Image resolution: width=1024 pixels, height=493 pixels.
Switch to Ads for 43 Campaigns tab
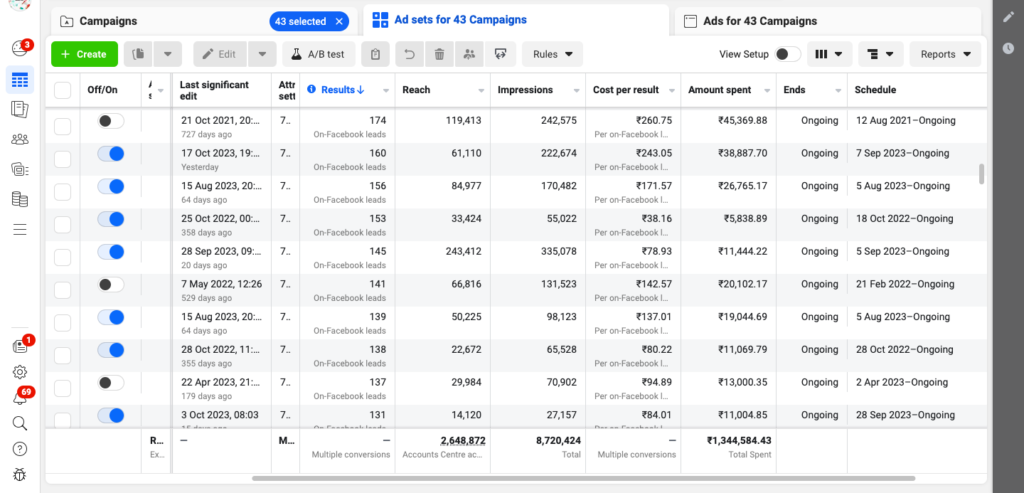758,21
